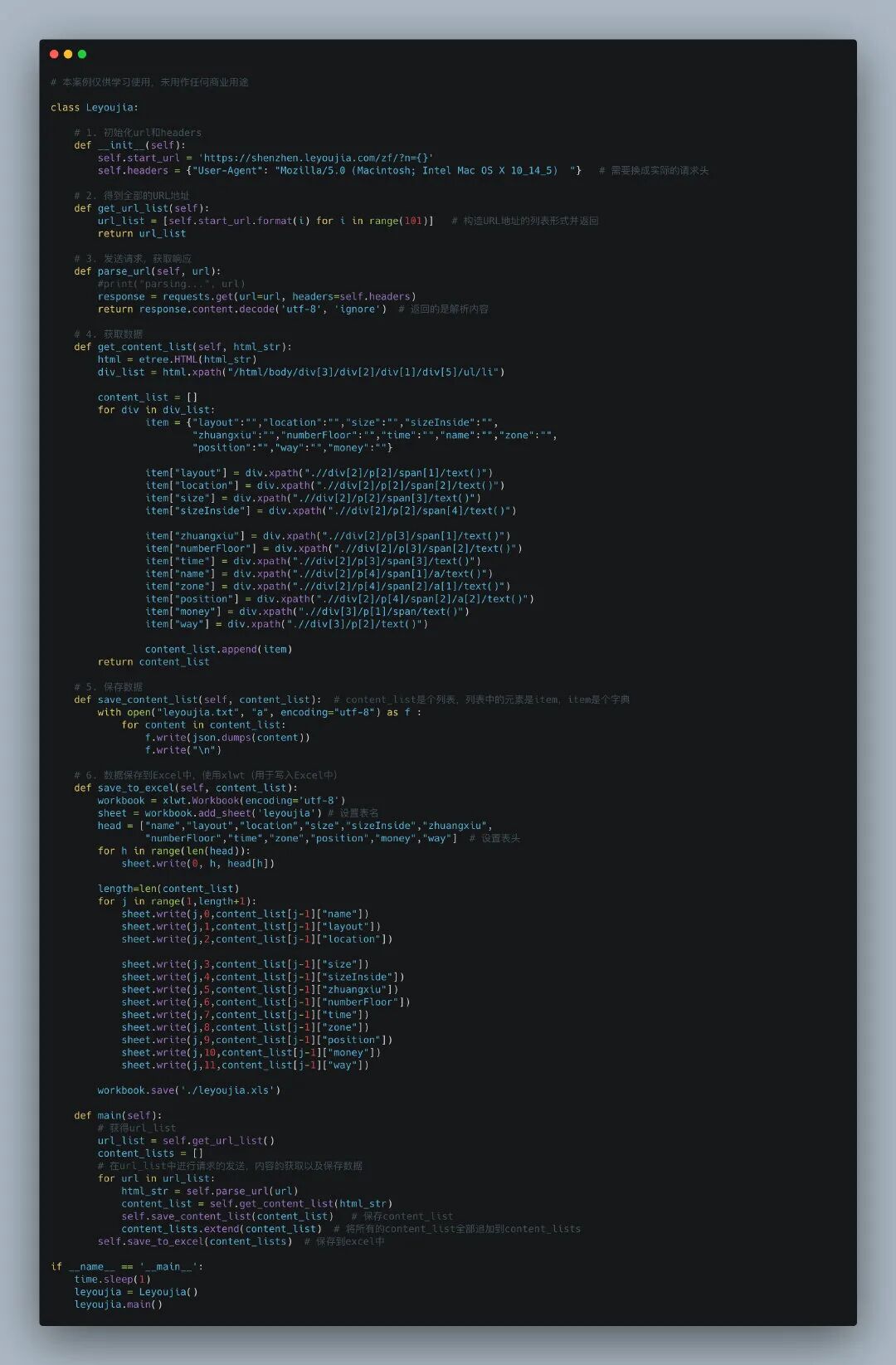Click the "def save_content_list" definition line
This screenshot has height=1365, width=896.
coord(352,700)
